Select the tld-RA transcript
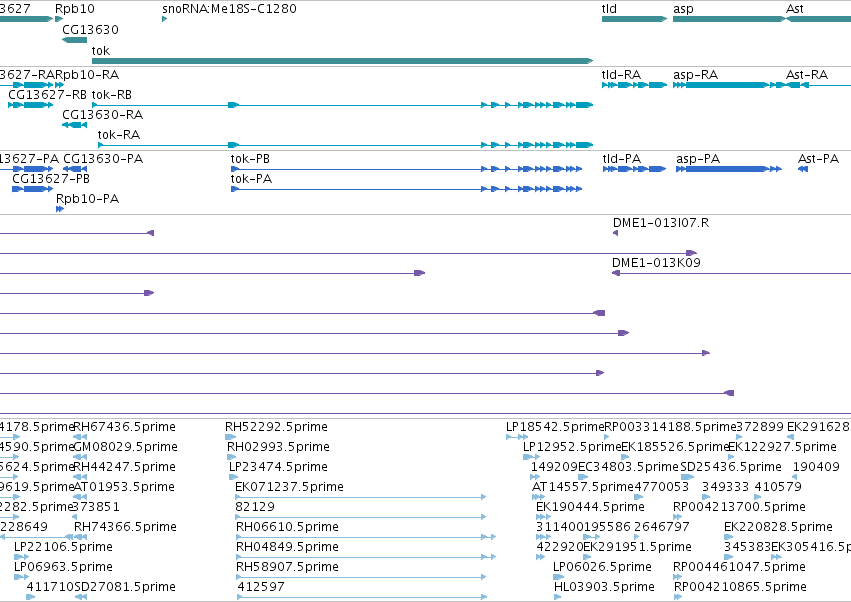Image resolution: width=851 pixels, height=602 pixels. tap(634, 85)
